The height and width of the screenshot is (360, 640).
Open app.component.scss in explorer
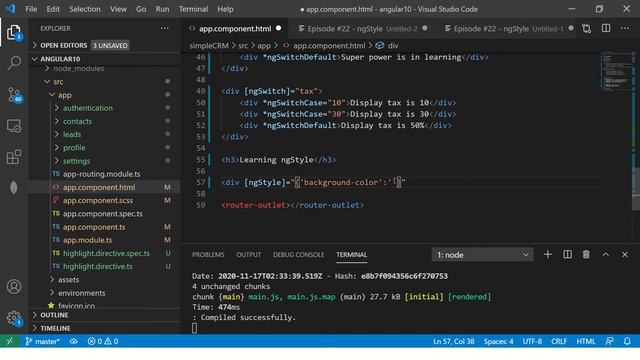point(98,200)
